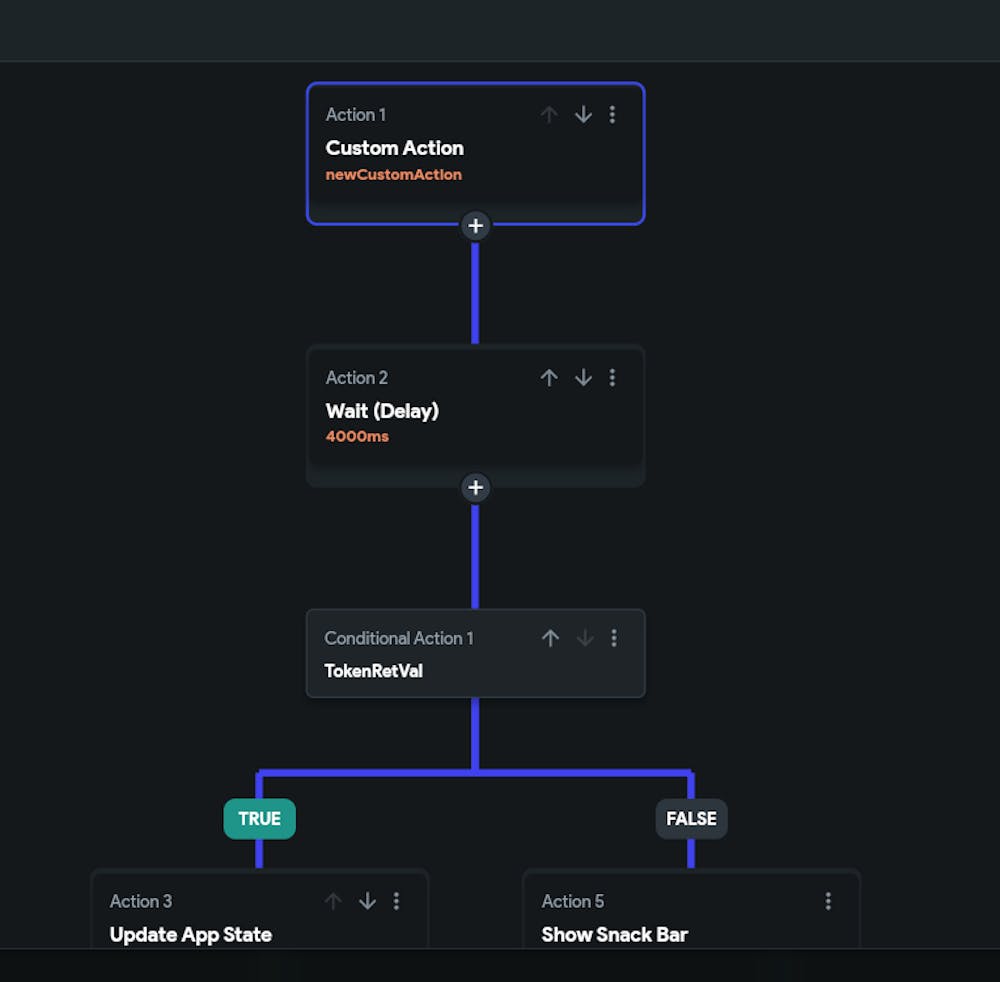Image resolution: width=1000 pixels, height=982 pixels.
Task: Move Action 3 down with arrow
Action: (367, 901)
